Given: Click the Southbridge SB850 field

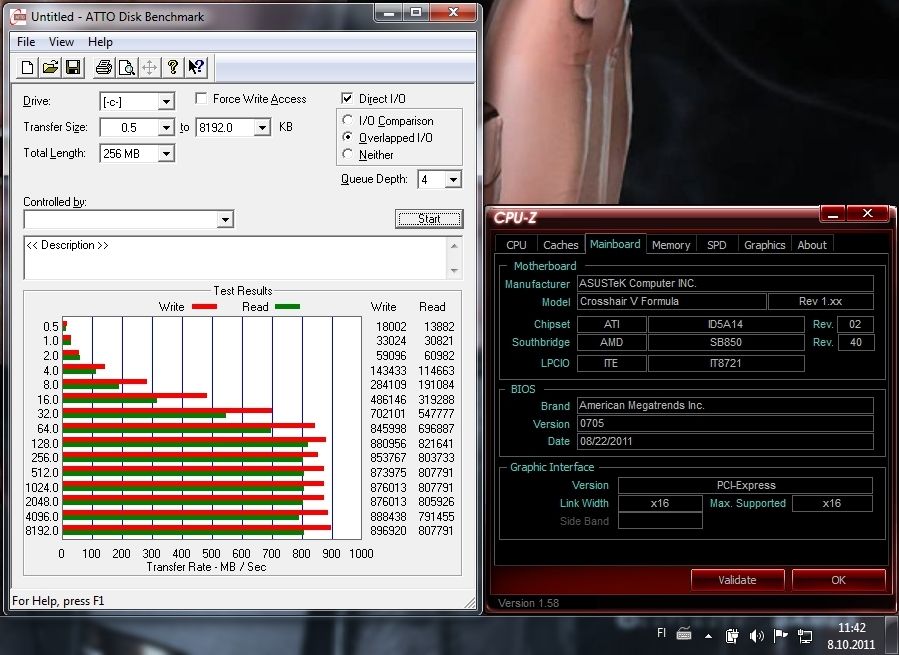Looking at the screenshot, I should coord(726,342).
